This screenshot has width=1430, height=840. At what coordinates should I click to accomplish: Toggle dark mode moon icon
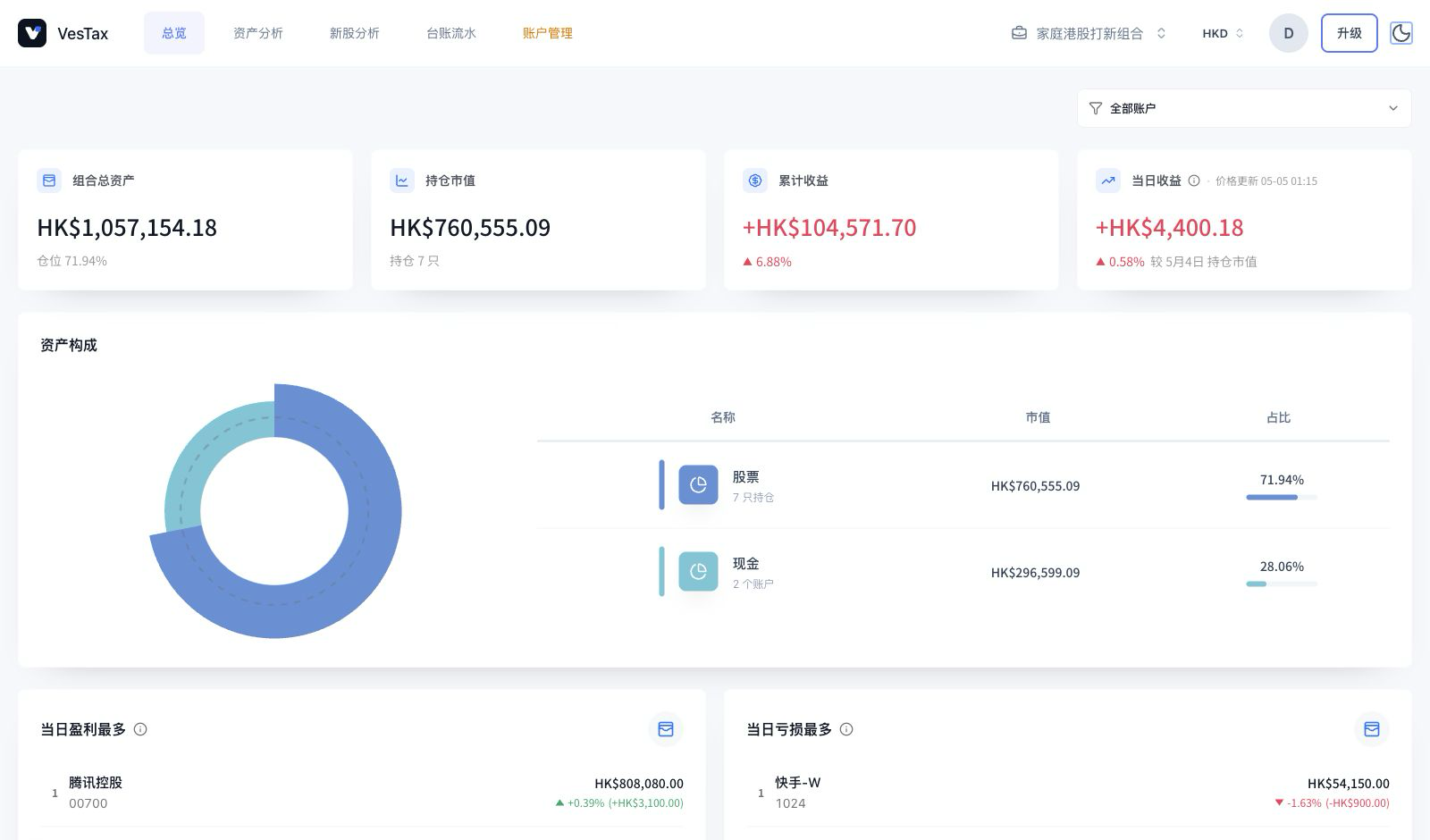point(1401,33)
